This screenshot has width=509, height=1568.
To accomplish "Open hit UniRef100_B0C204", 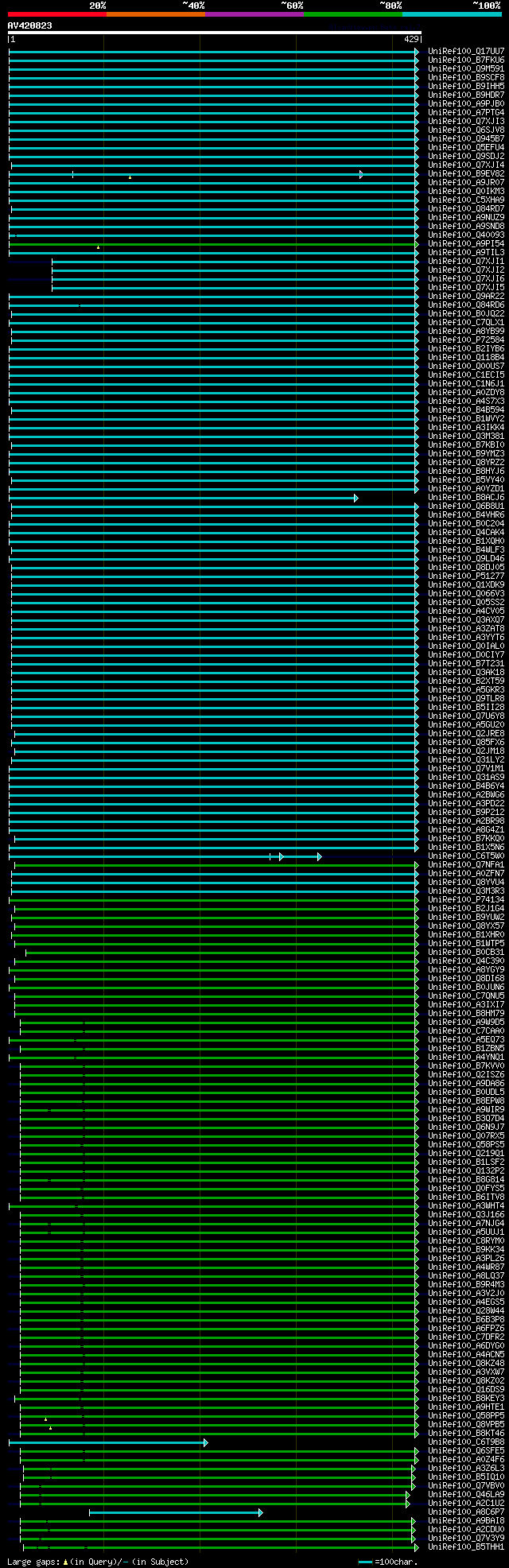I will coord(466,524).
